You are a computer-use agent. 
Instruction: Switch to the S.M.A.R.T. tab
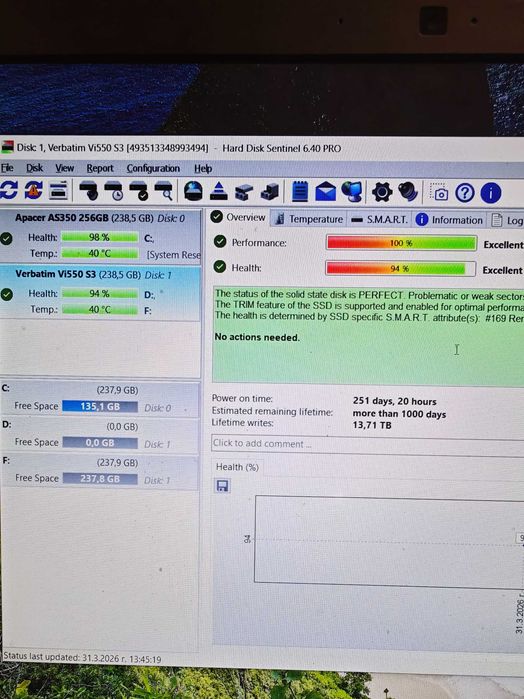click(x=380, y=219)
